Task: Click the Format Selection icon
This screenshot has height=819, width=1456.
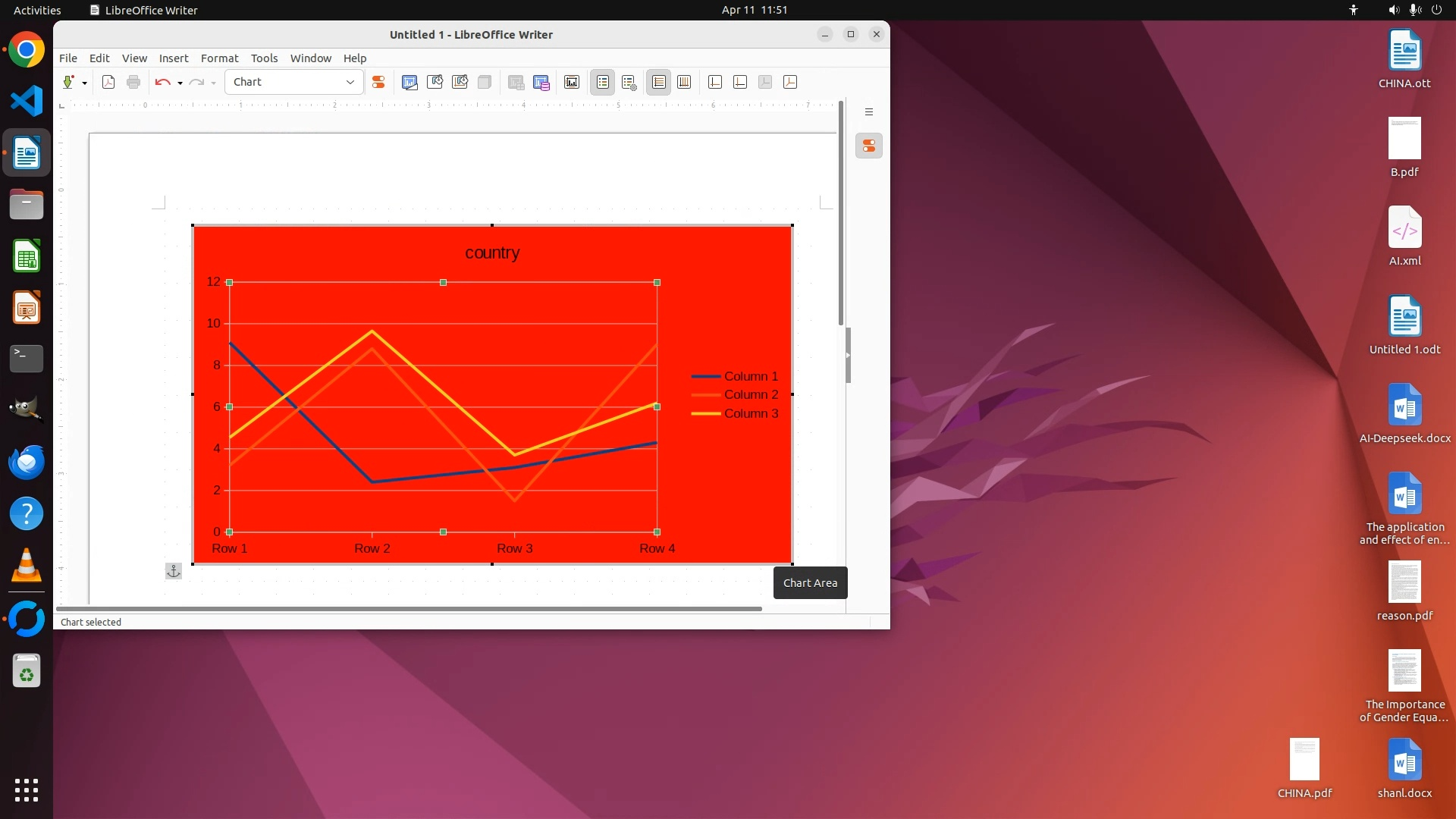Action: (x=378, y=82)
